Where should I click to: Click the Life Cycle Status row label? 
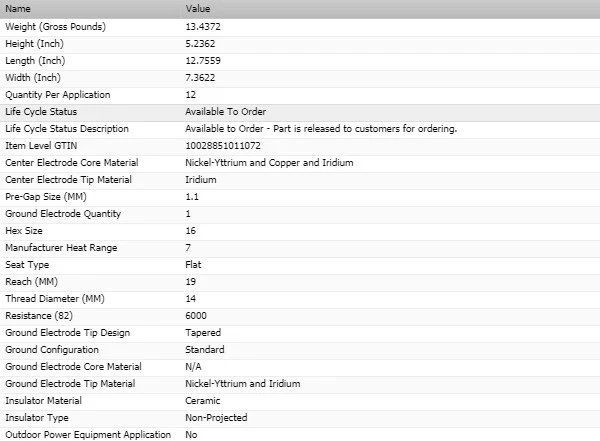pyautogui.click(x=41, y=111)
